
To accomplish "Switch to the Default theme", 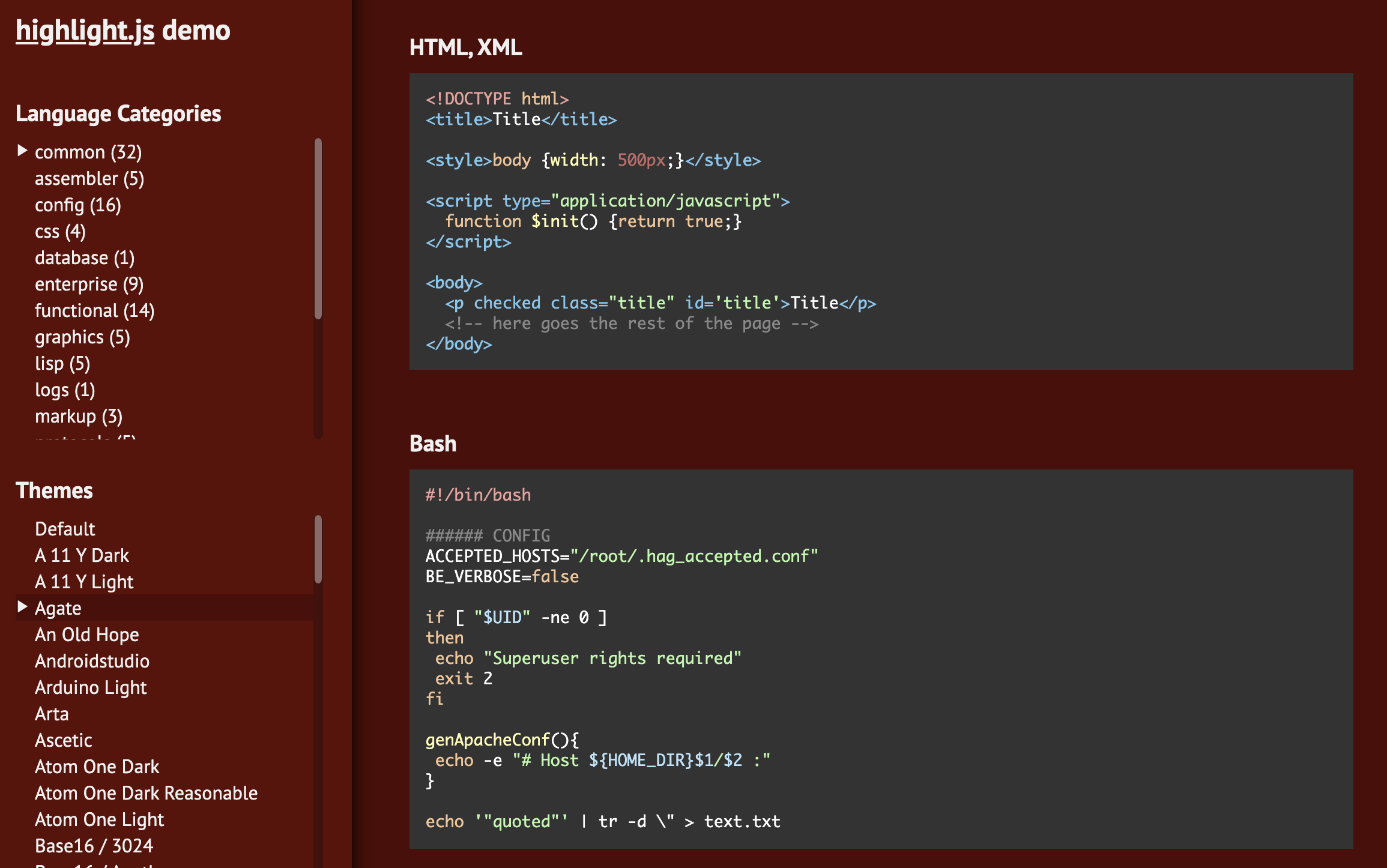I will pyautogui.click(x=65, y=529).
